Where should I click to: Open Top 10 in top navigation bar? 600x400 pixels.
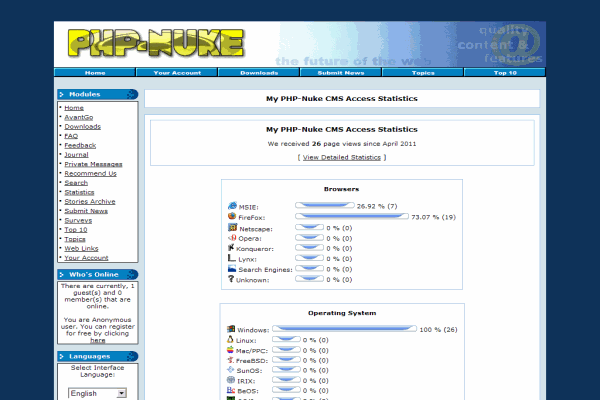click(x=505, y=72)
